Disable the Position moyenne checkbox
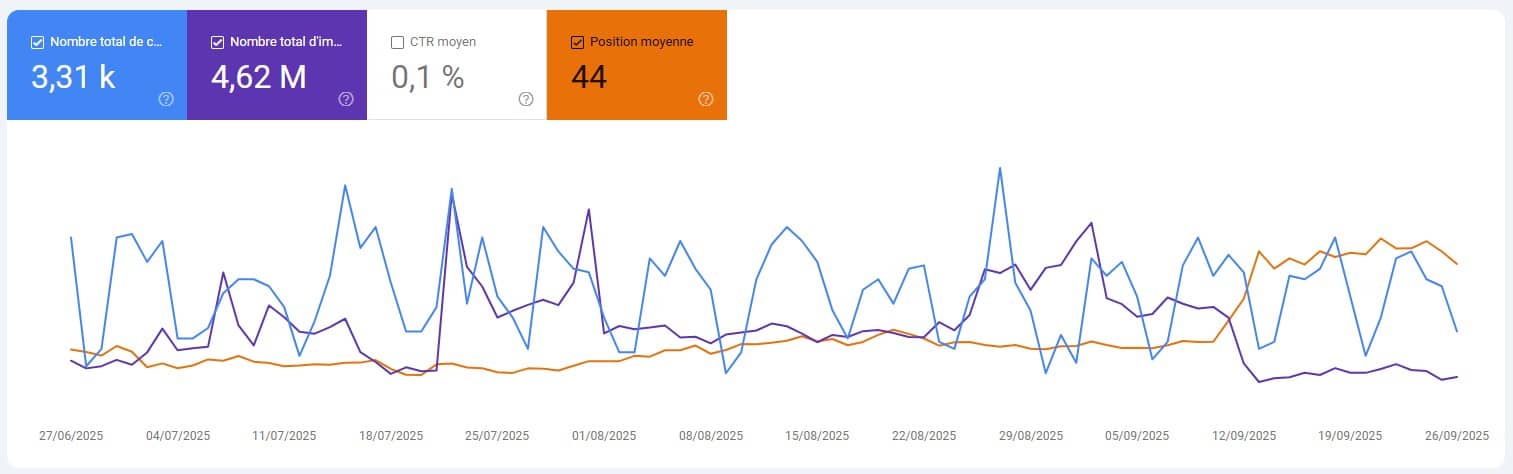Image resolution: width=1513 pixels, height=474 pixels. (577, 42)
